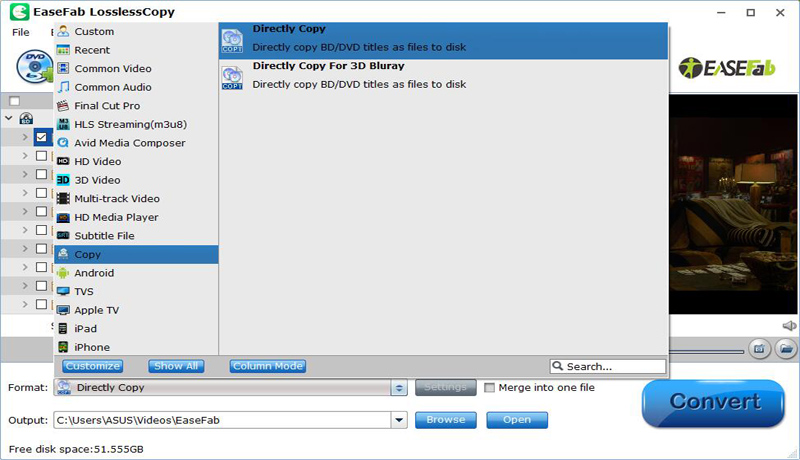
Task: Select the HD Video category
Action: pos(136,161)
